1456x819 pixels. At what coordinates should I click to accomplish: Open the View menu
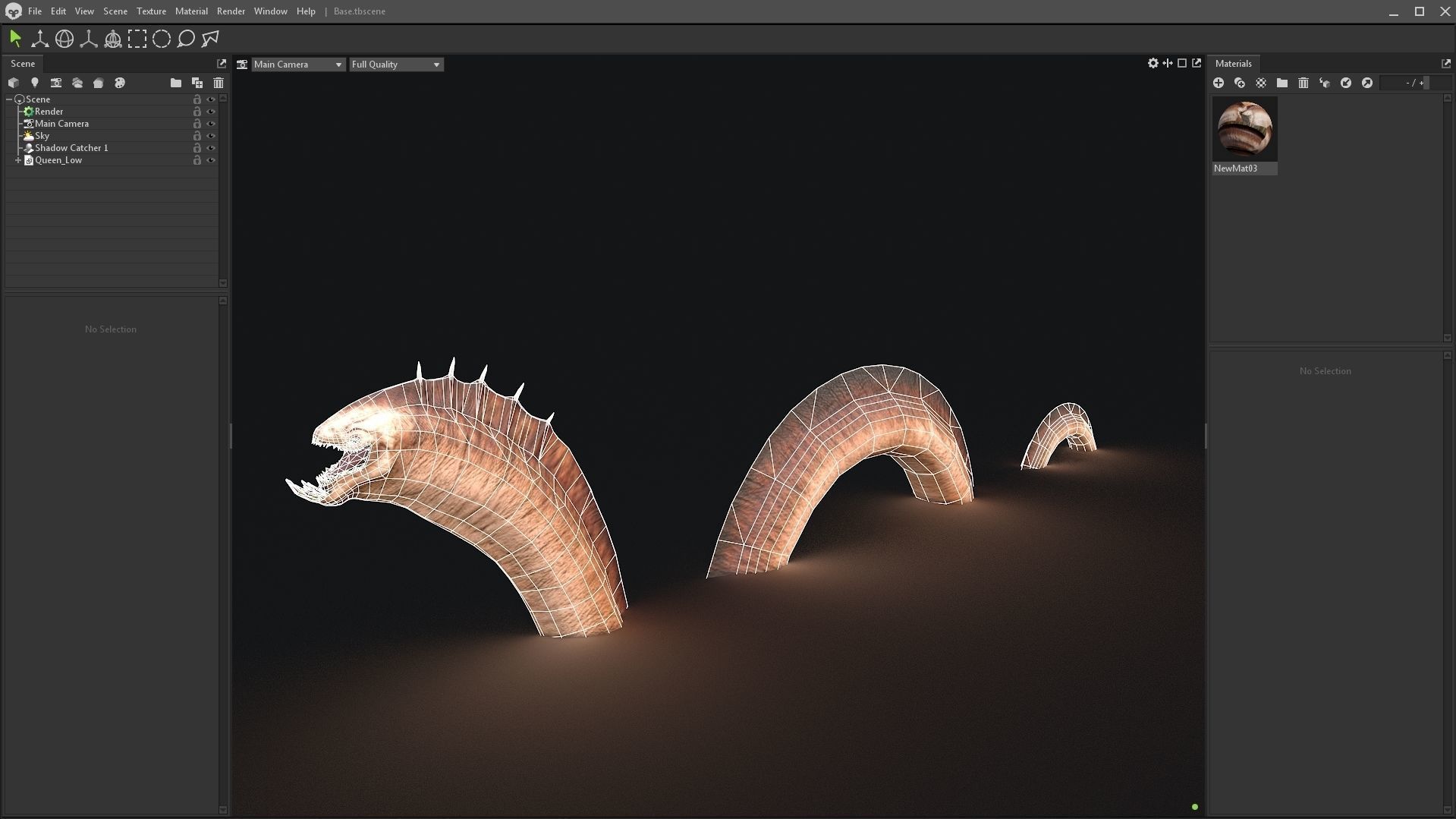click(x=84, y=11)
